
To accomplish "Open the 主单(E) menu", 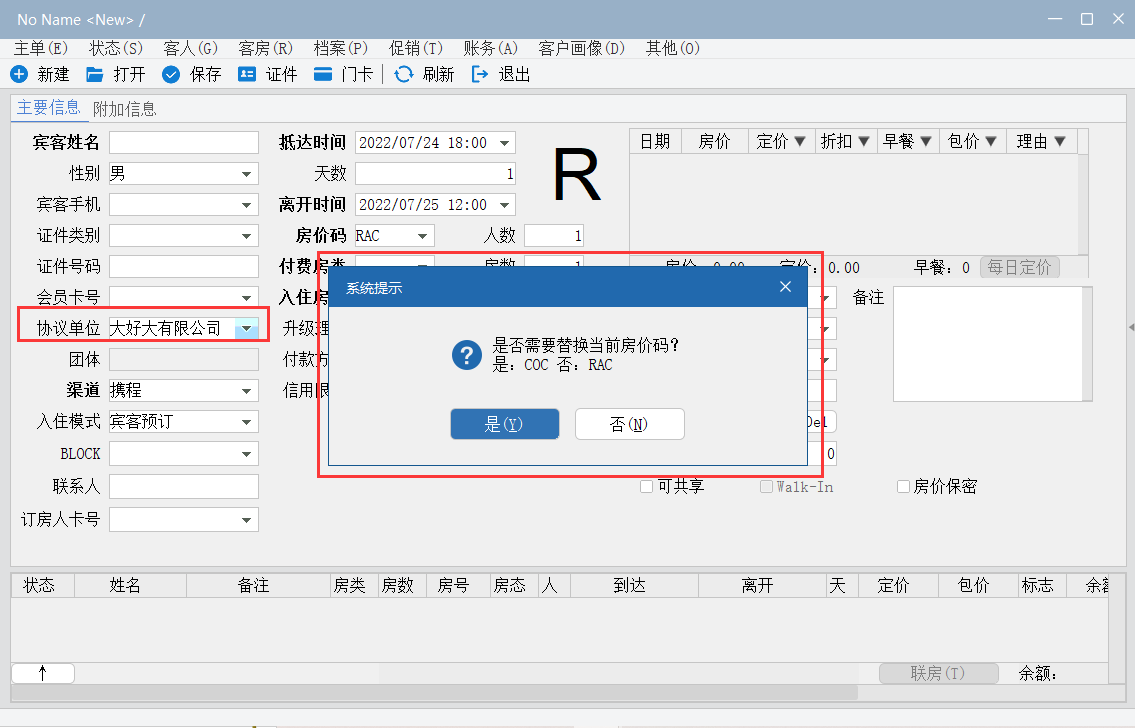I will tap(41, 48).
